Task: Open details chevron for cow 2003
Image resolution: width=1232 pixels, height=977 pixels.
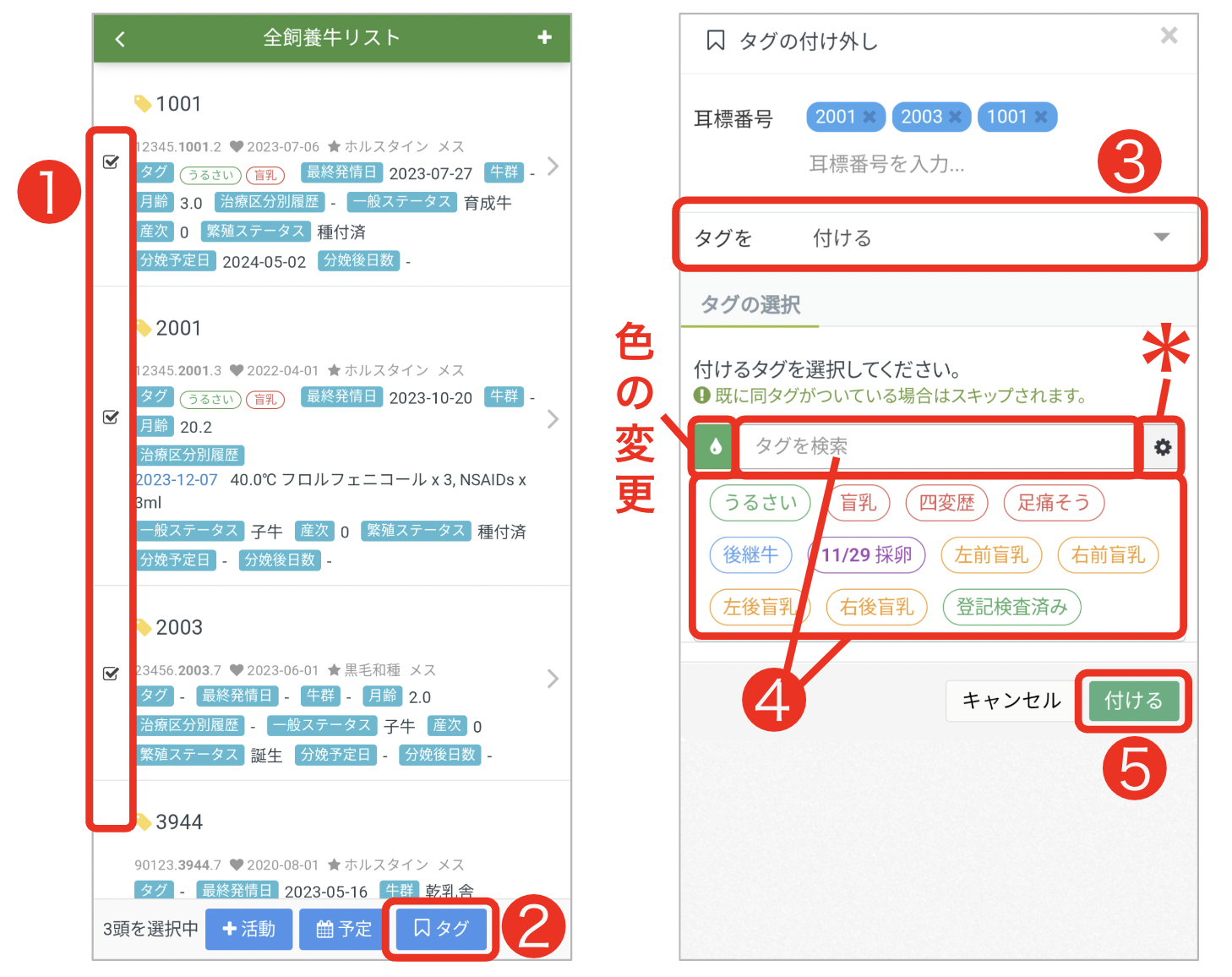Action: click(553, 678)
